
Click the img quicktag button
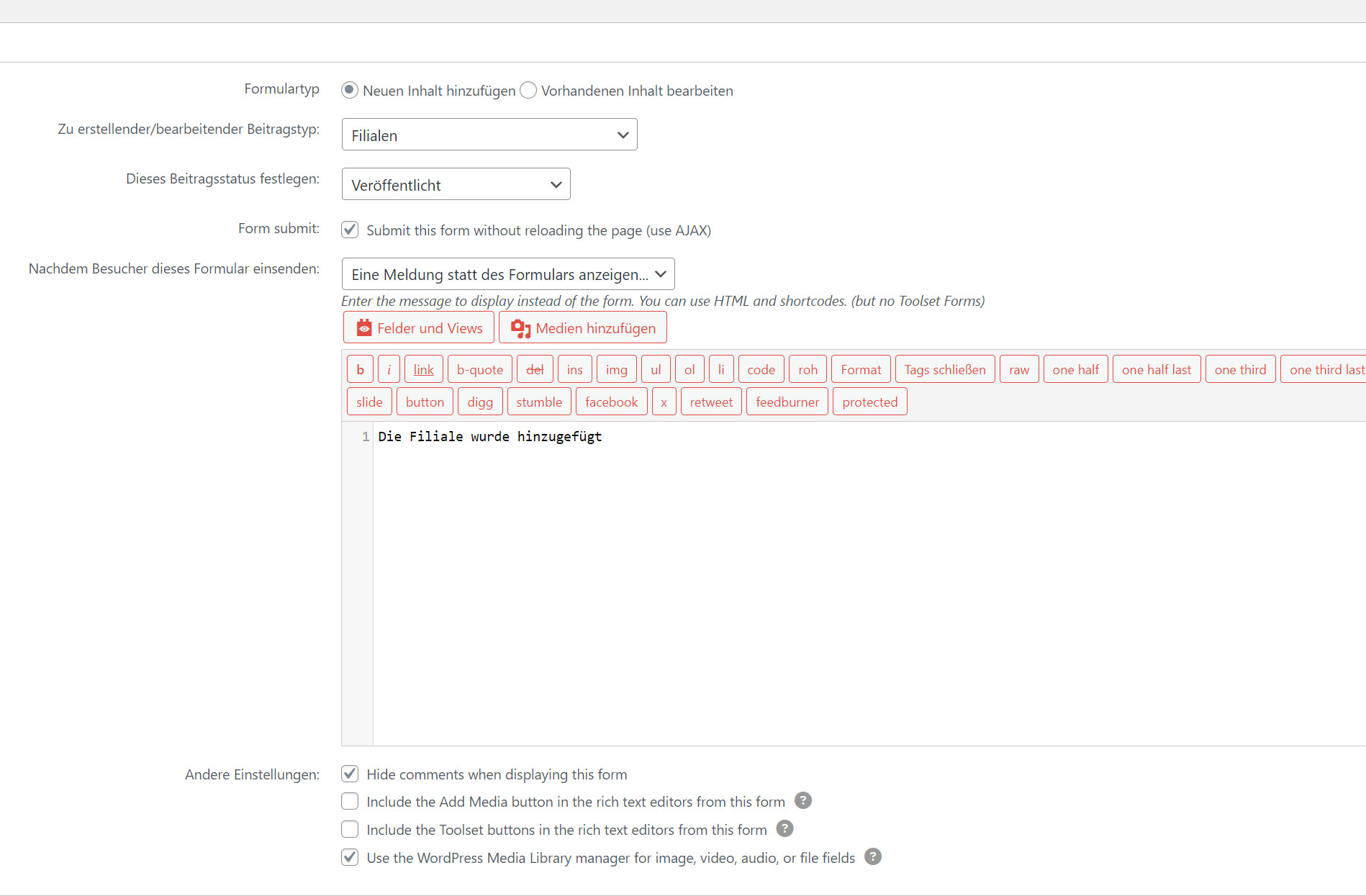point(617,369)
